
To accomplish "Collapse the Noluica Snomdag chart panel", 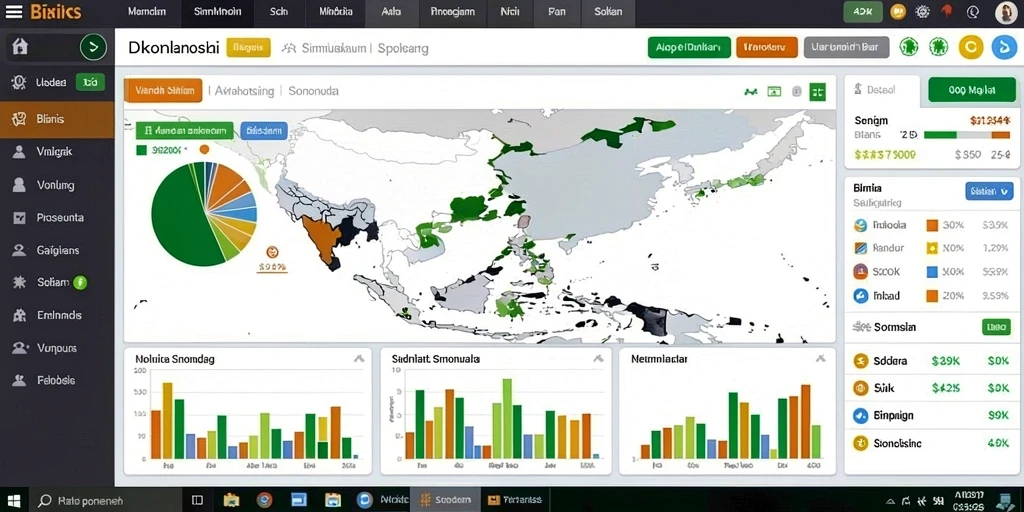I will [x=358, y=359].
